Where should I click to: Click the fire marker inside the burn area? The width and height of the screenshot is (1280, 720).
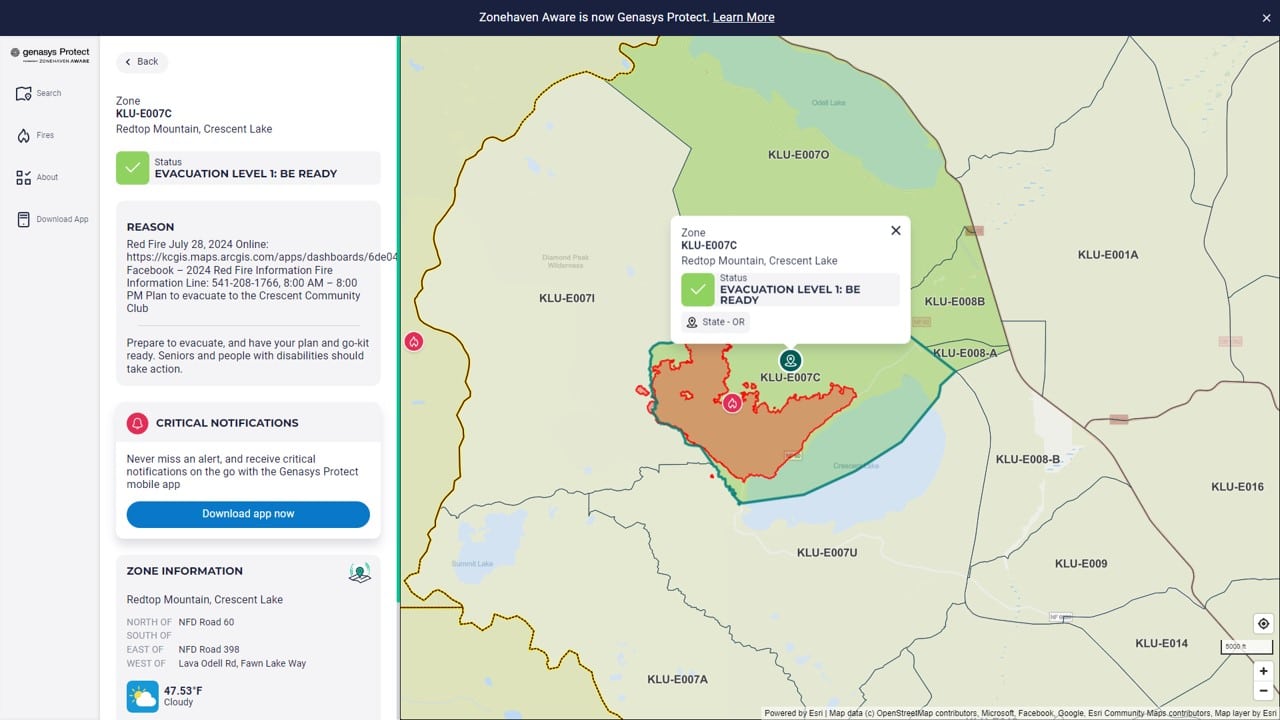pyautogui.click(x=733, y=403)
